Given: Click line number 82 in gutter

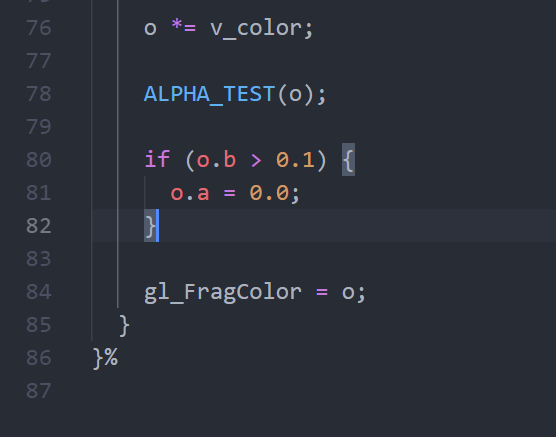Looking at the screenshot, I should coord(39,226).
